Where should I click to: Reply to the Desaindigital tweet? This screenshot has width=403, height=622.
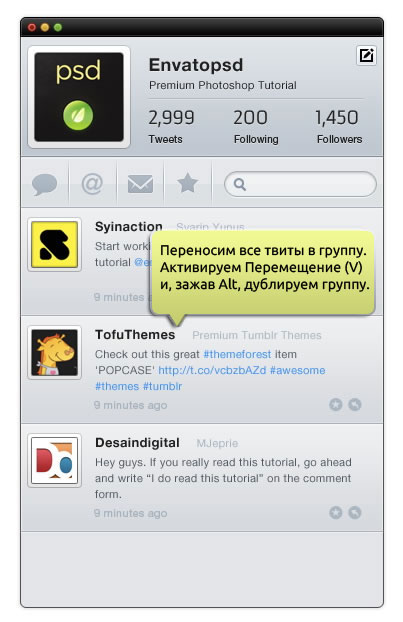(355, 513)
